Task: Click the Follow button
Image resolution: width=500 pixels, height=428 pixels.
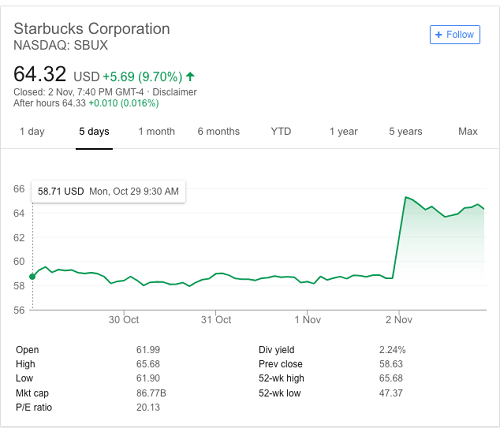Action: (x=455, y=34)
